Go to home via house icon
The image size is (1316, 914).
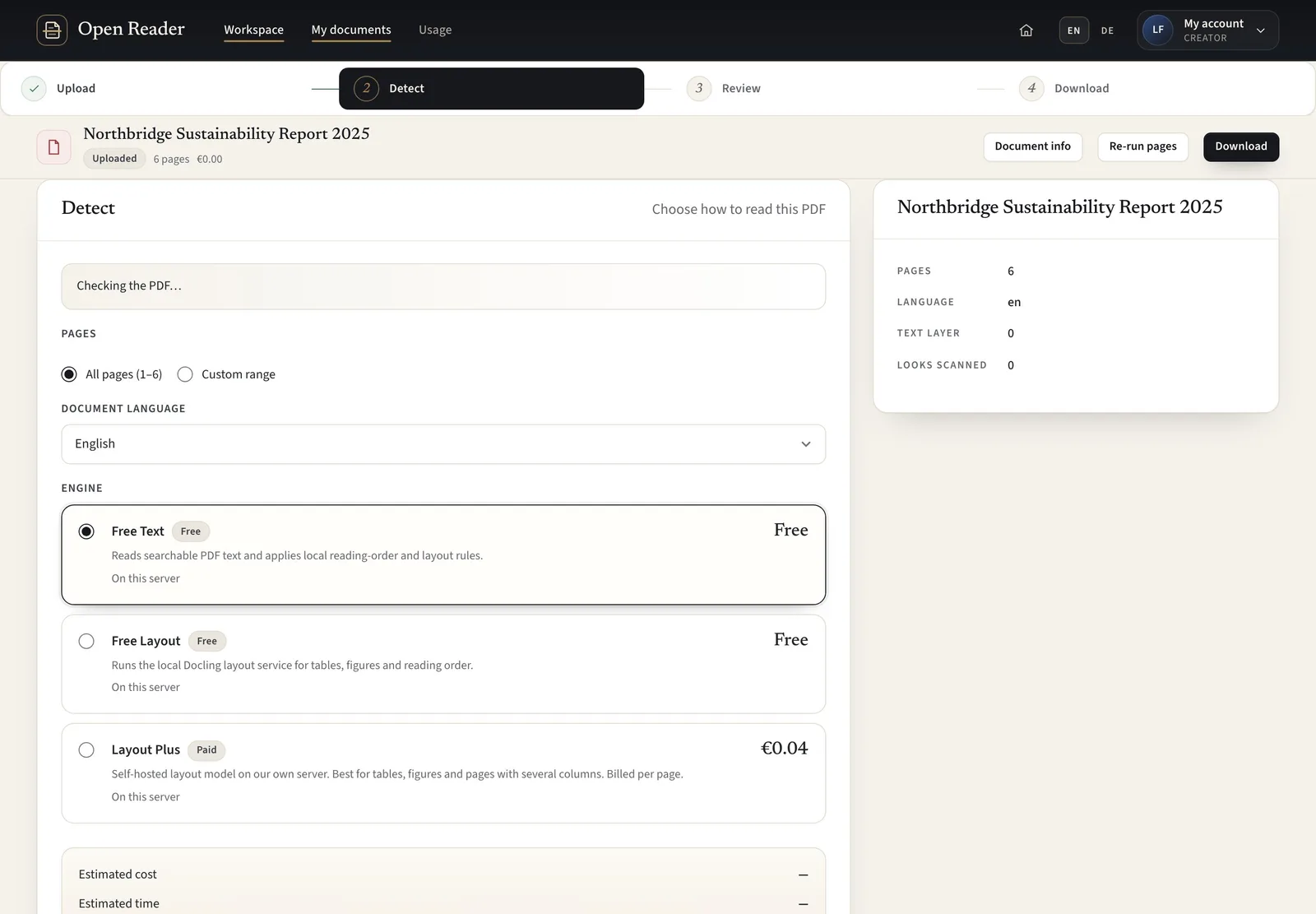1026,30
